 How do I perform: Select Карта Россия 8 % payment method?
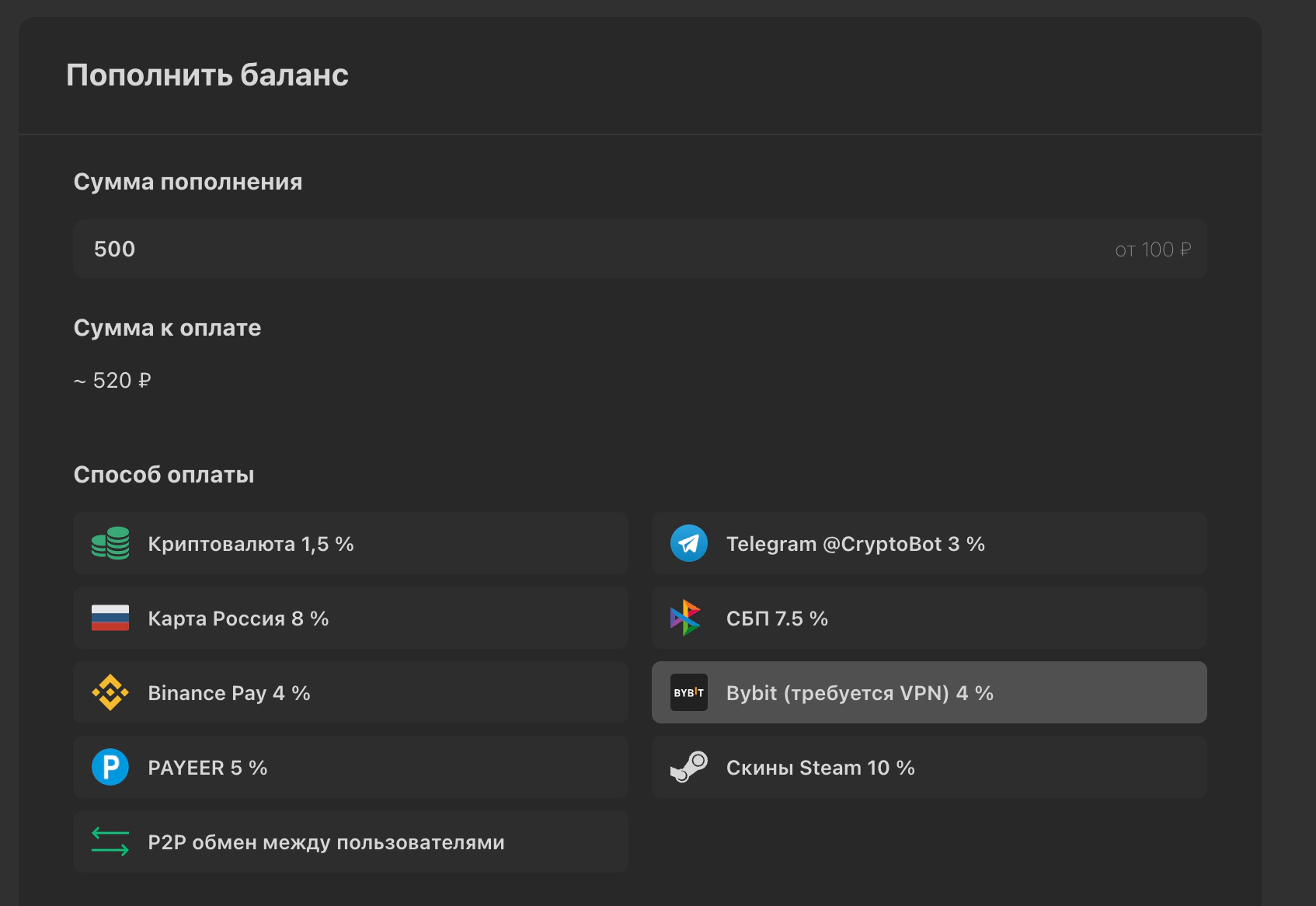pos(350,618)
